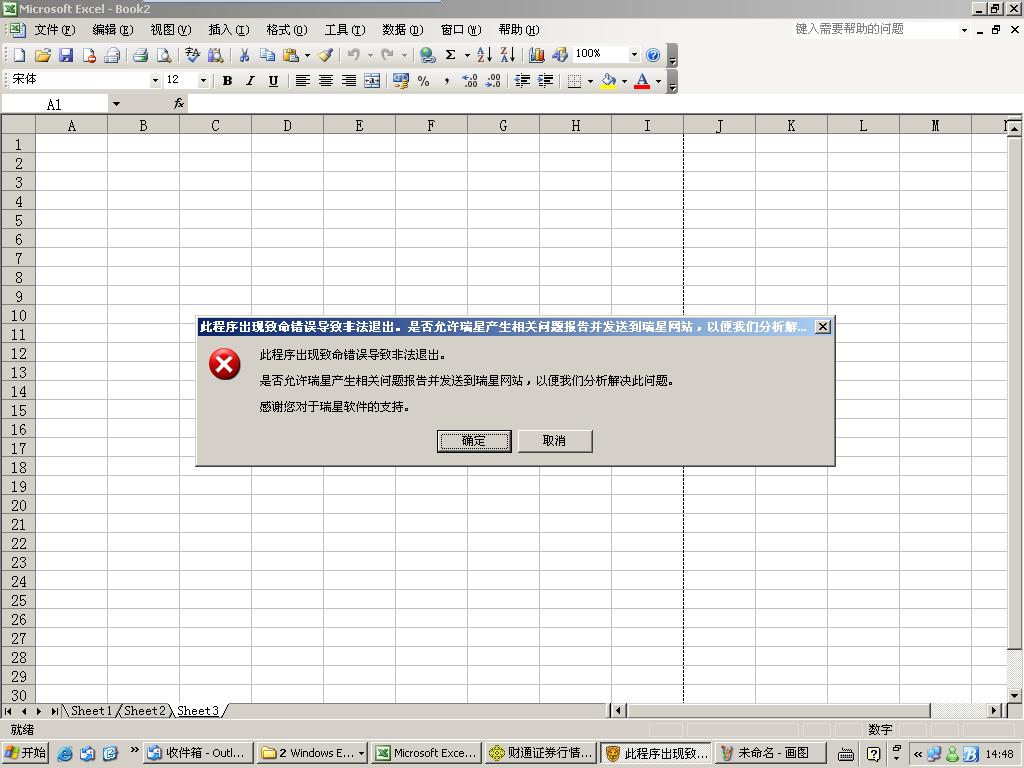The width and height of the screenshot is (1024, 768).
Task: Sort descending Z to A
Action: tap(507, 55)
